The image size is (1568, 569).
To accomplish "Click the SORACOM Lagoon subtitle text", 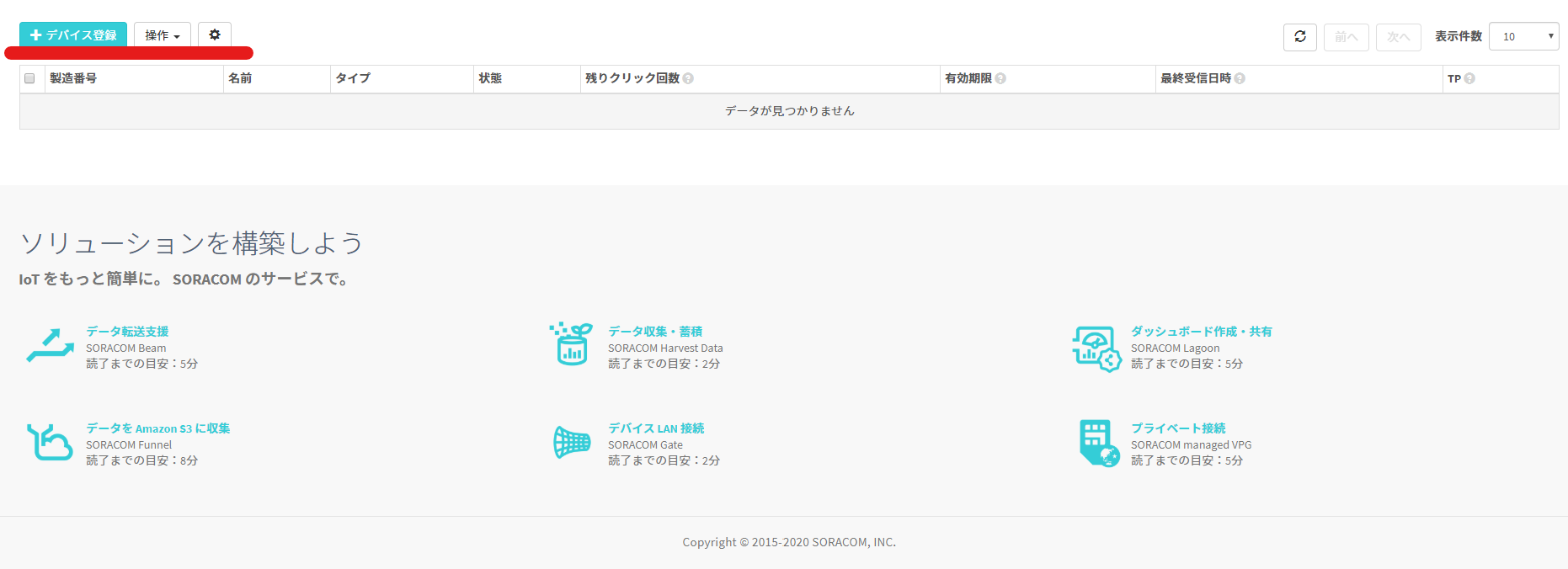I will (1175, 348).
